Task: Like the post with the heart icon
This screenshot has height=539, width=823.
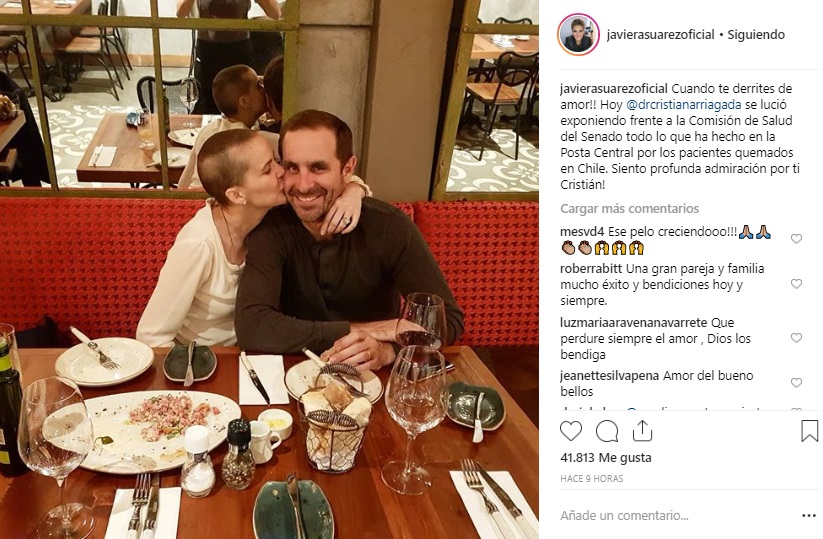Action: pos(571,431)
